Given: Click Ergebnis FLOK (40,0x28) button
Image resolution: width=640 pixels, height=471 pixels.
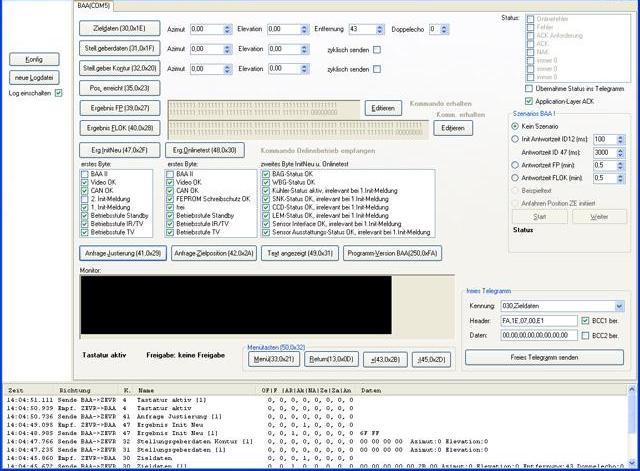Looking at the screenshot, I should coord(120,128).
